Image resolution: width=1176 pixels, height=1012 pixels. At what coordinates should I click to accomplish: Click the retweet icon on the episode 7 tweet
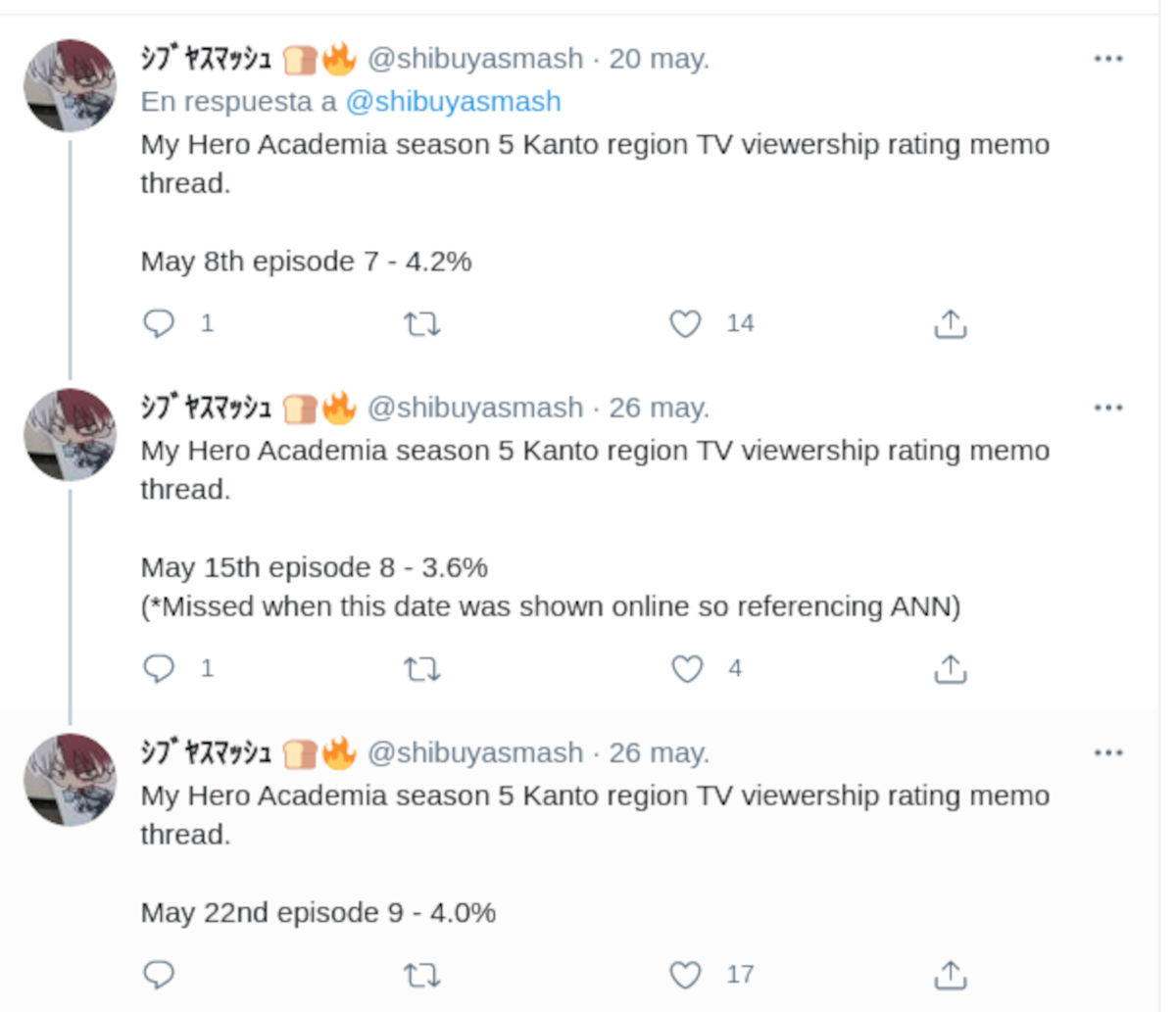point(421,323)
